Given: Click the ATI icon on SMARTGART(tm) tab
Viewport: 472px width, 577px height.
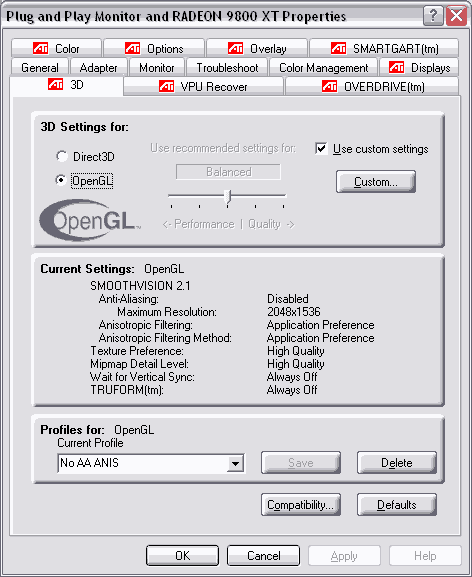Looking at the screenshot, I should (338, 48).
